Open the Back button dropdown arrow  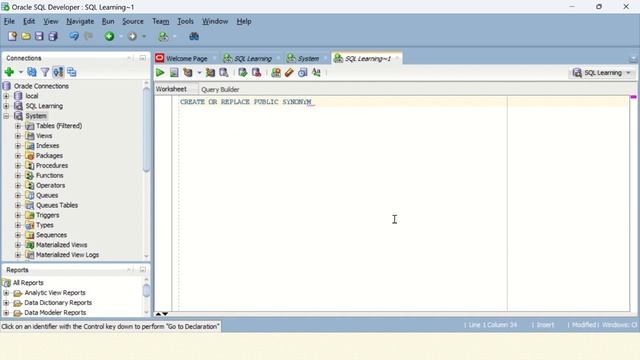(121, 36)
